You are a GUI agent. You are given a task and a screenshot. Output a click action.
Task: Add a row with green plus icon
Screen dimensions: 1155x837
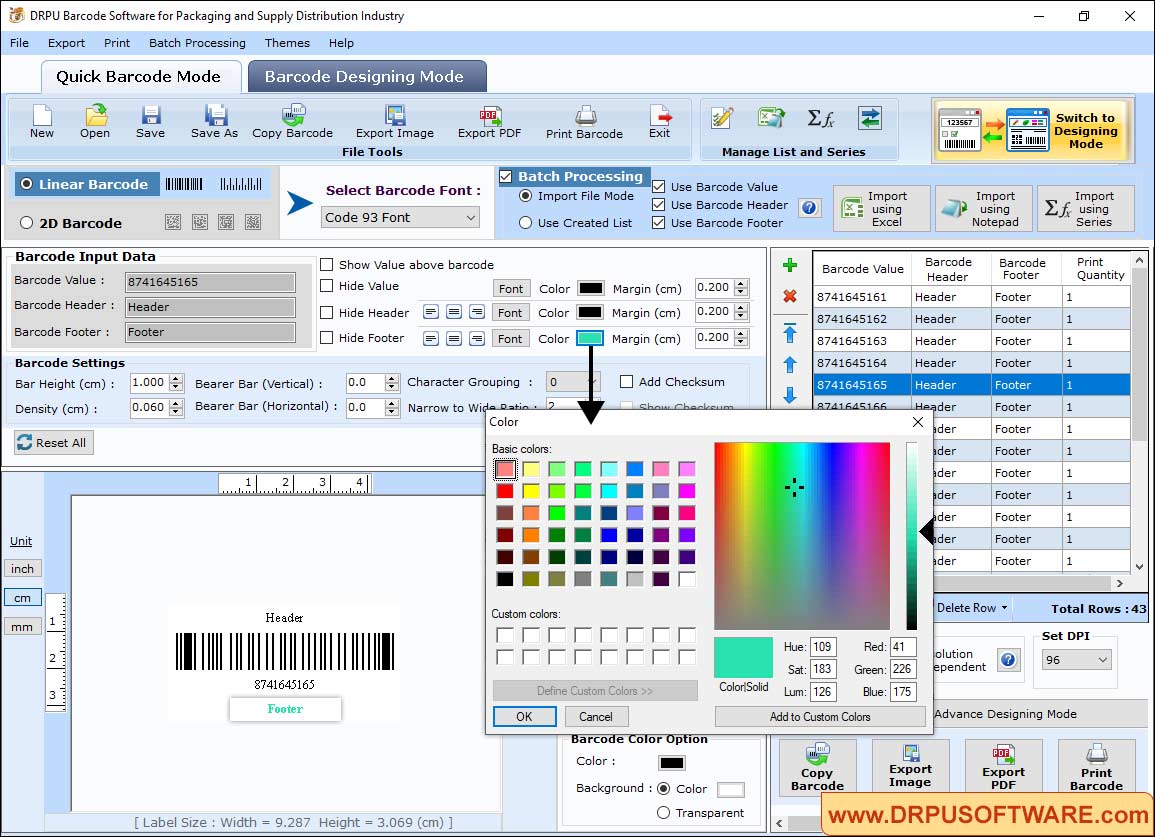pyautogui.click(x=790, y=265)
